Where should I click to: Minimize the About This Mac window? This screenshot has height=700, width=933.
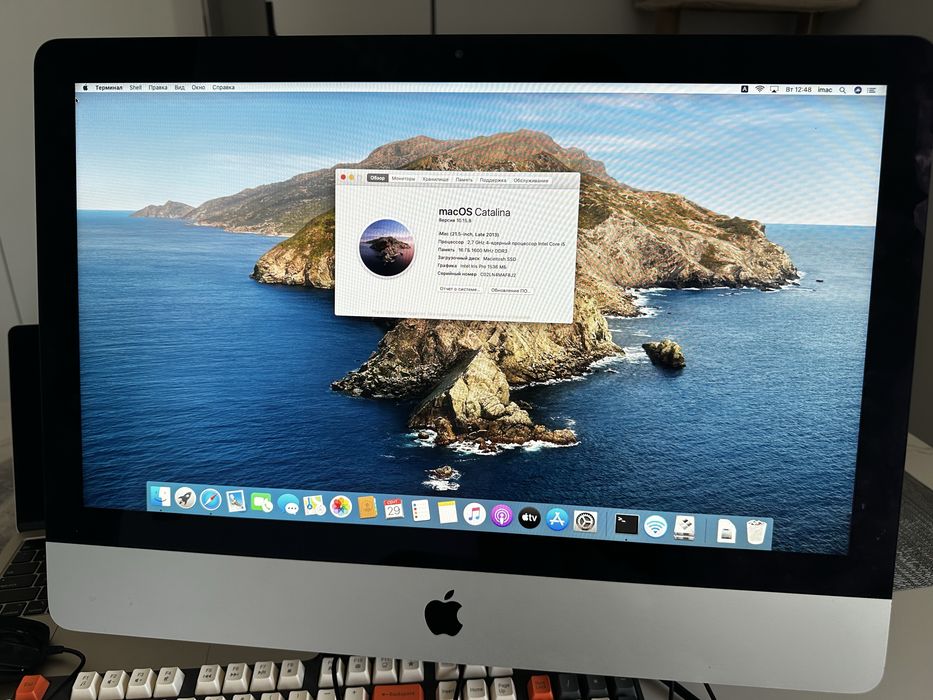[x=351, y=177]
